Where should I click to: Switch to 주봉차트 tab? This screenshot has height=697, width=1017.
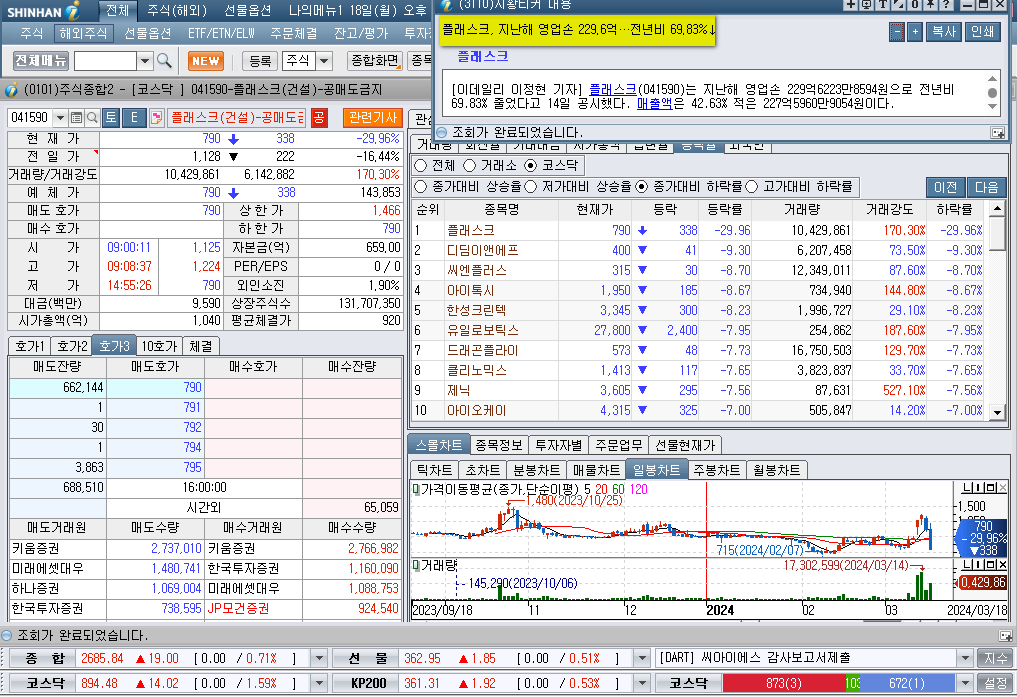click(717, 470)
